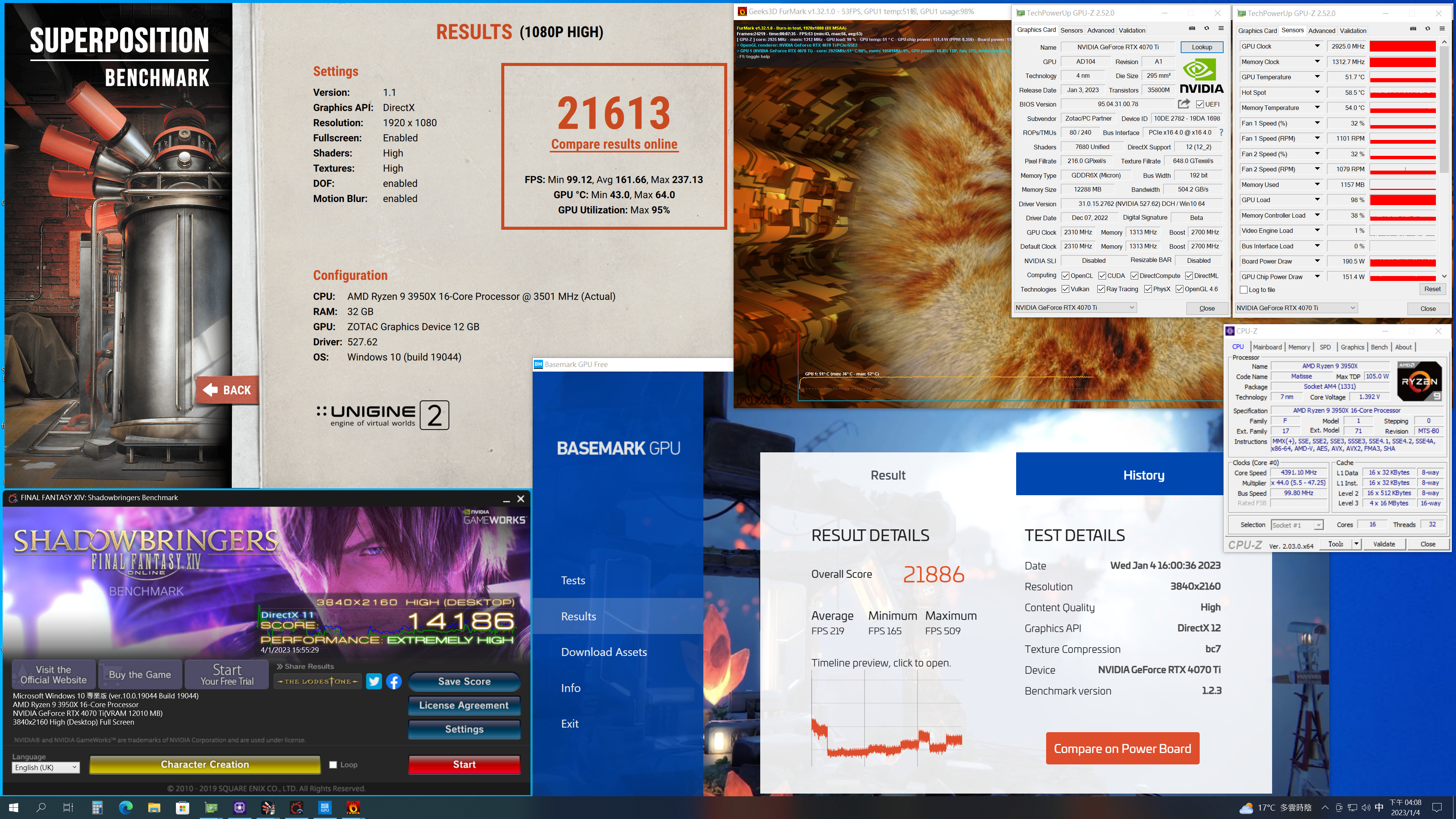This screenshot has height=819, width=1456.
Task: Open Calculator from the taskbar
Action: coord(97,808)
